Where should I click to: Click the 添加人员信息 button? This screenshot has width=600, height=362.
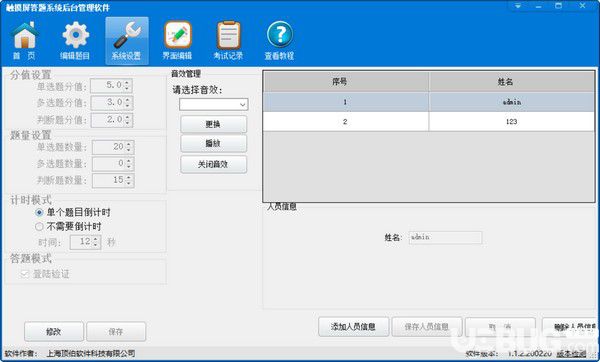pos(353,327)
